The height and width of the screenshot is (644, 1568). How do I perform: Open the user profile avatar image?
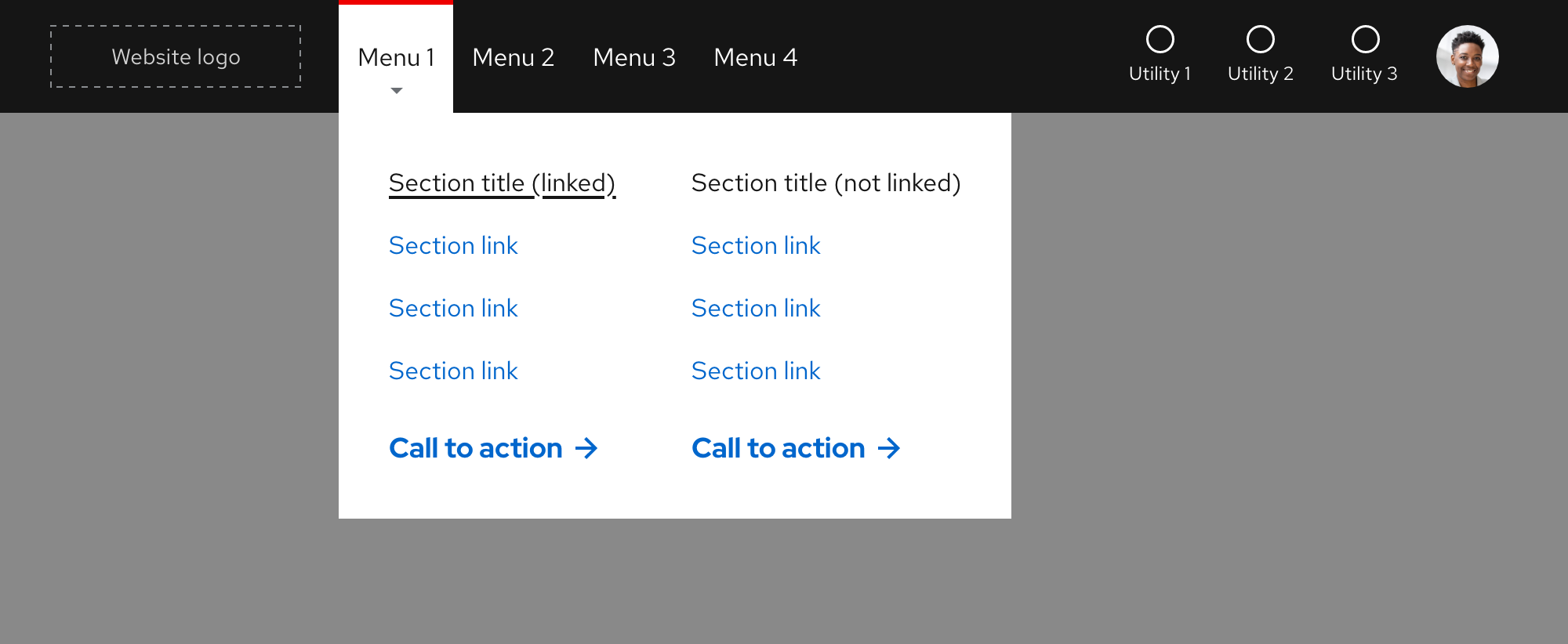pos(1467,56)
